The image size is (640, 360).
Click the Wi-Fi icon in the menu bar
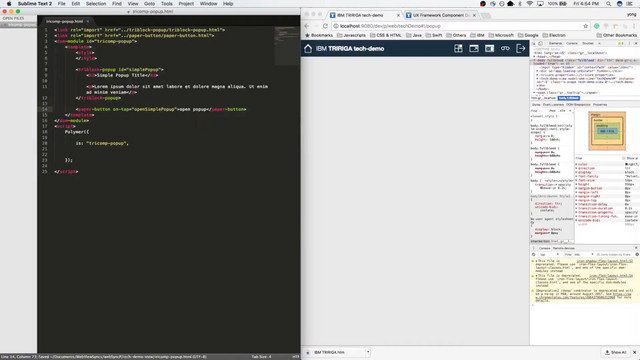pyautogui.click(x=529, y=4)
